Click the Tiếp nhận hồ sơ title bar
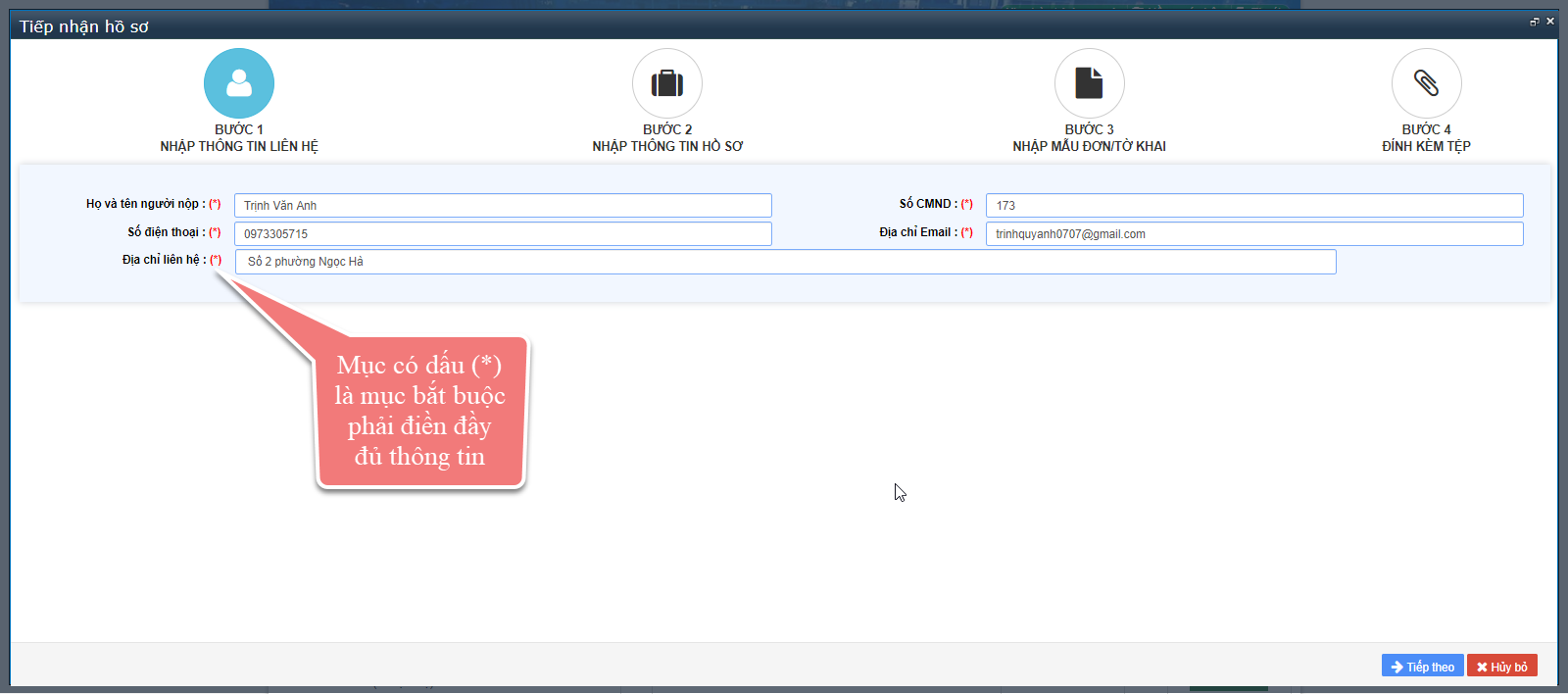The height and width of the screenshot is (694, 1568). [x=686, y=25]
